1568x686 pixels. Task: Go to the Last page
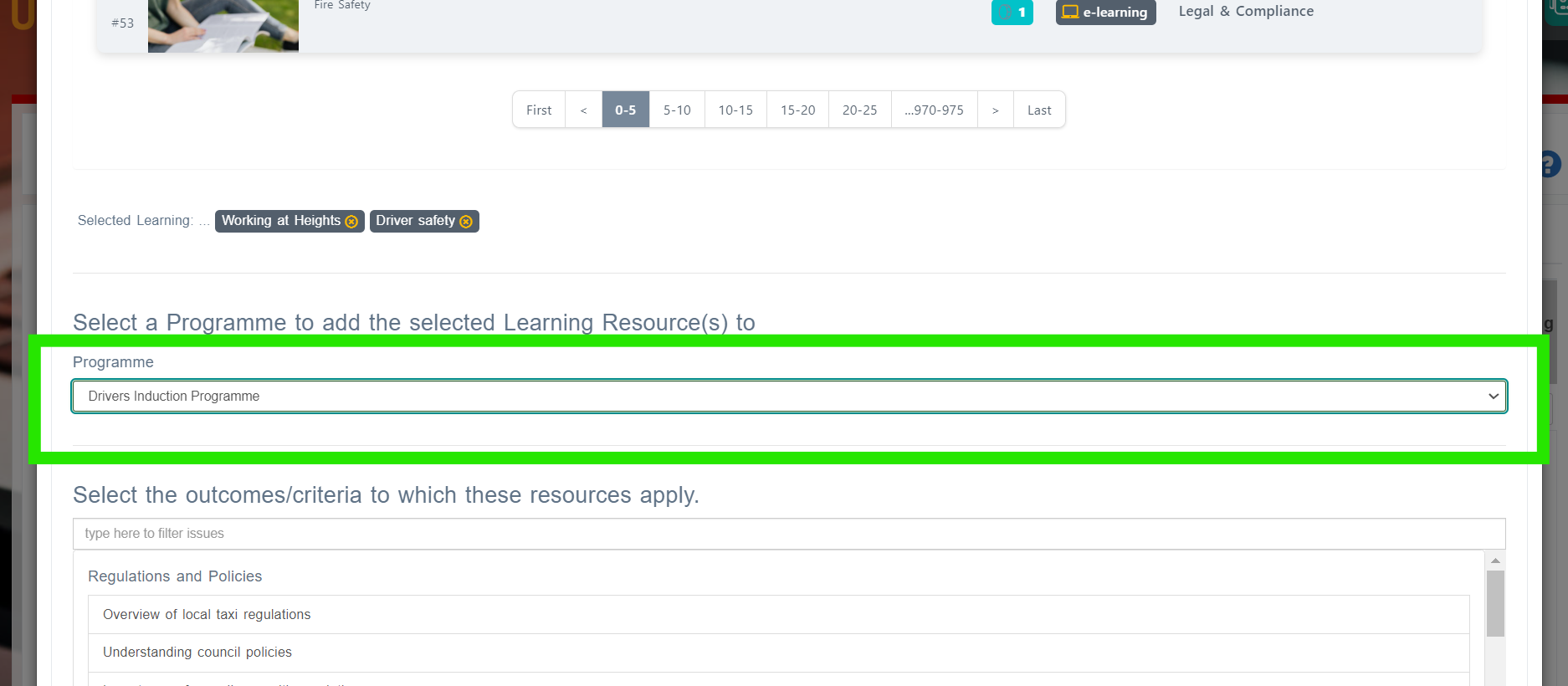click(x=1039, y=110)
